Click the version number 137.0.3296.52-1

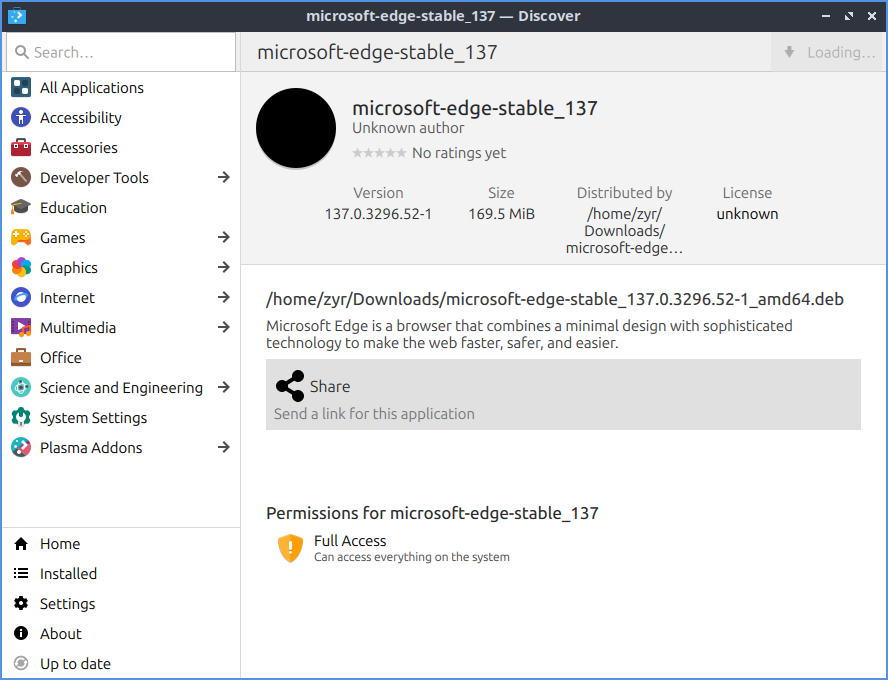pos(378,214)
